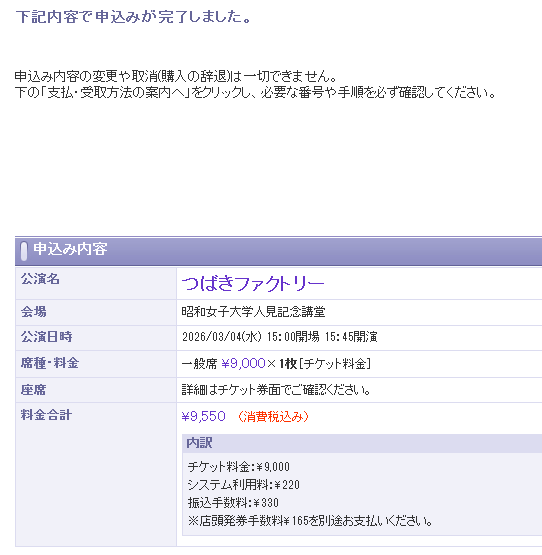Click the red (消費税込み) note

(273, 417)
